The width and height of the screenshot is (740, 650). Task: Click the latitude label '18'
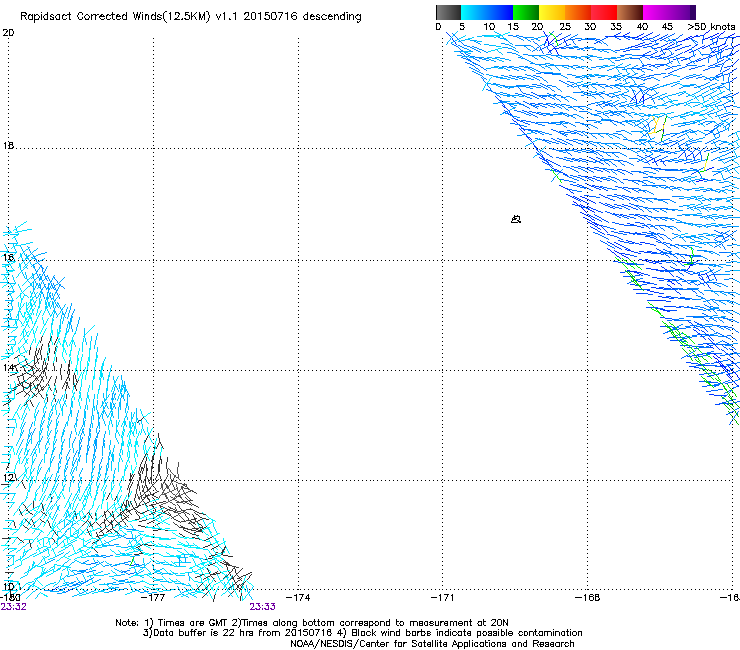8,145
